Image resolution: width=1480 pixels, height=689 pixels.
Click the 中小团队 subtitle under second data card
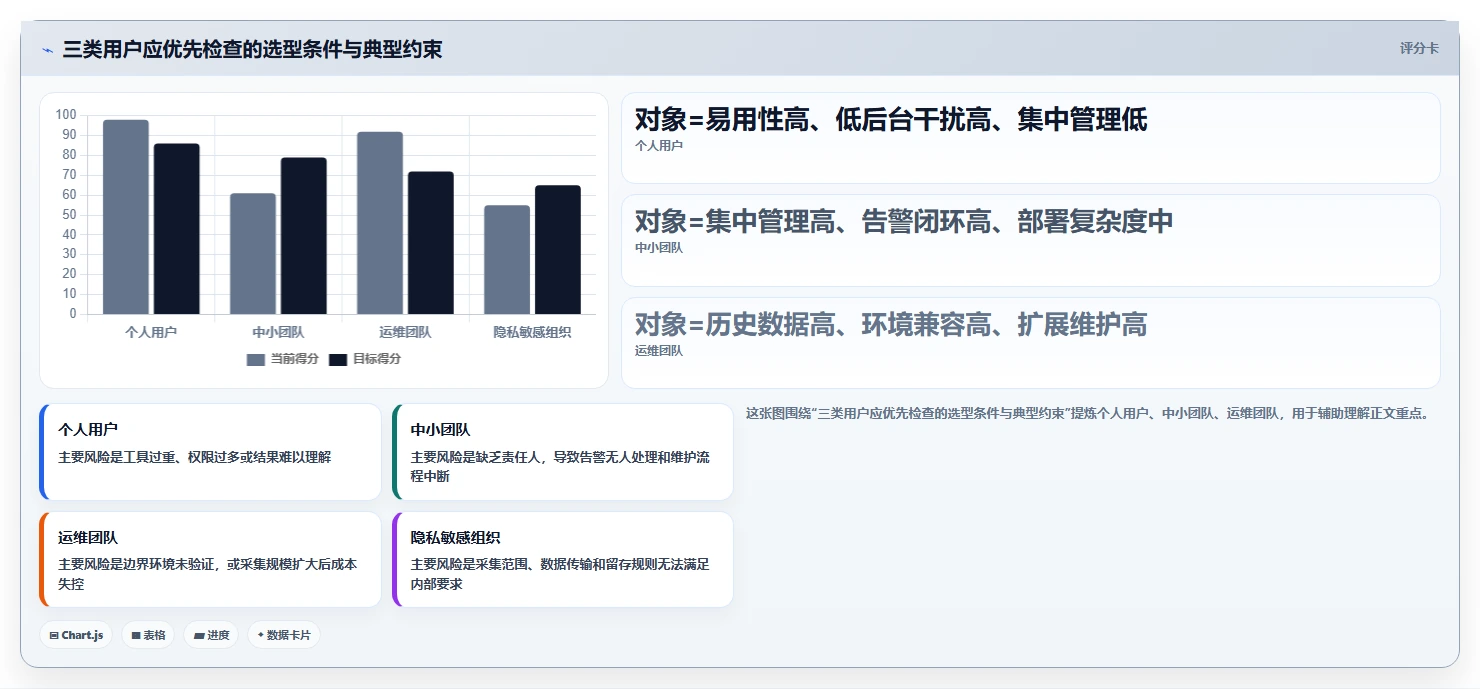(659, 248)
